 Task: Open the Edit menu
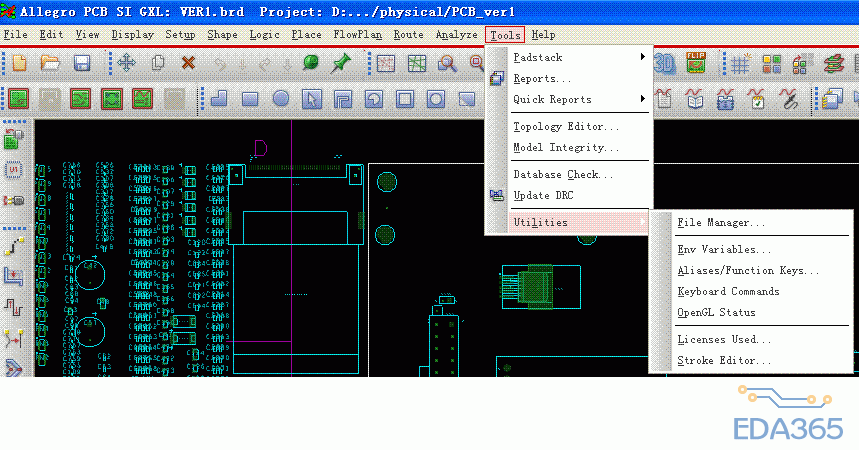tap(51, 35)
